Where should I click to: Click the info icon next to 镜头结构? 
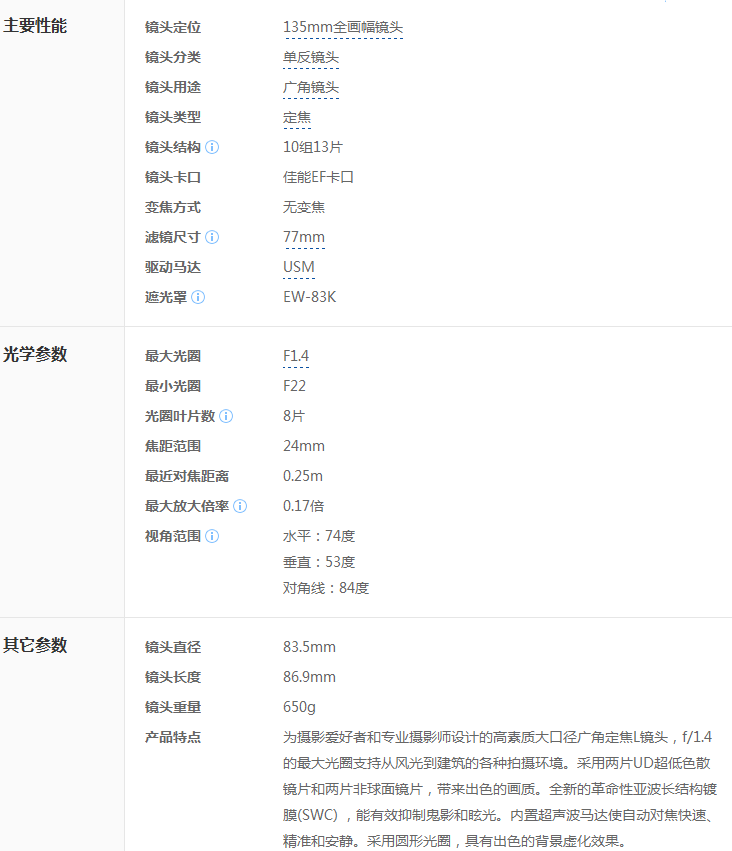click(x=212, y=147)
